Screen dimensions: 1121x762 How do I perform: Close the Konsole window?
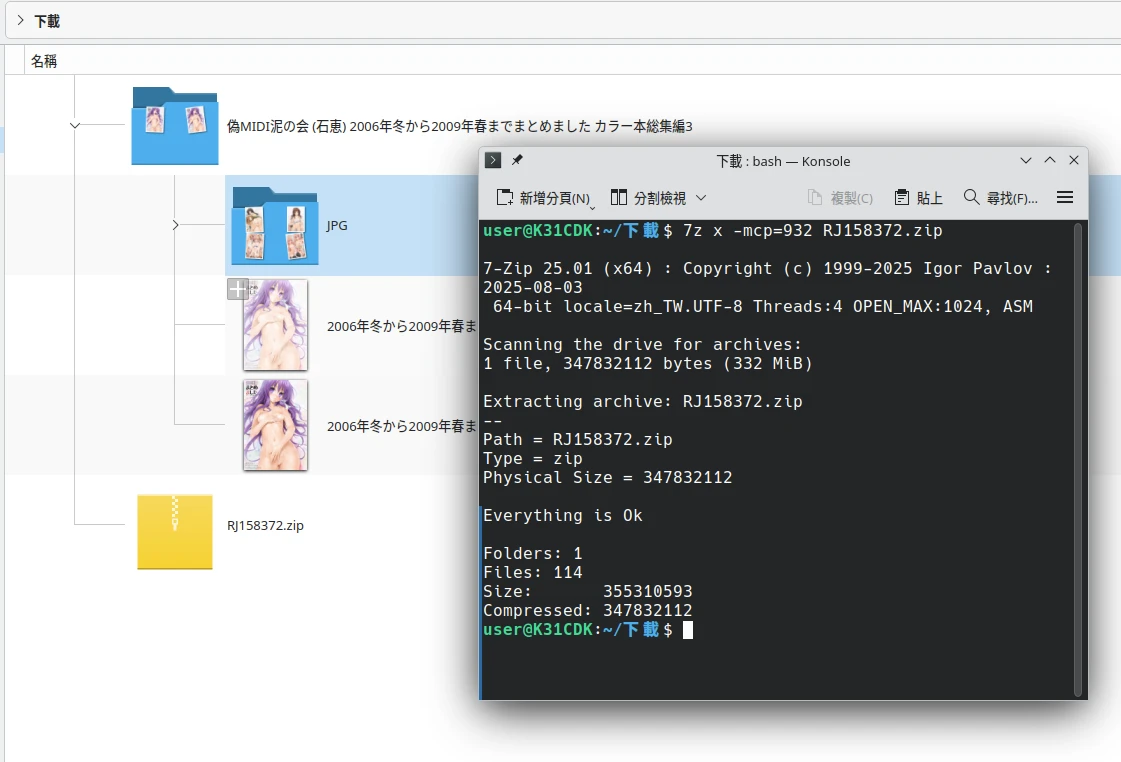click(x=1074, y=161)
